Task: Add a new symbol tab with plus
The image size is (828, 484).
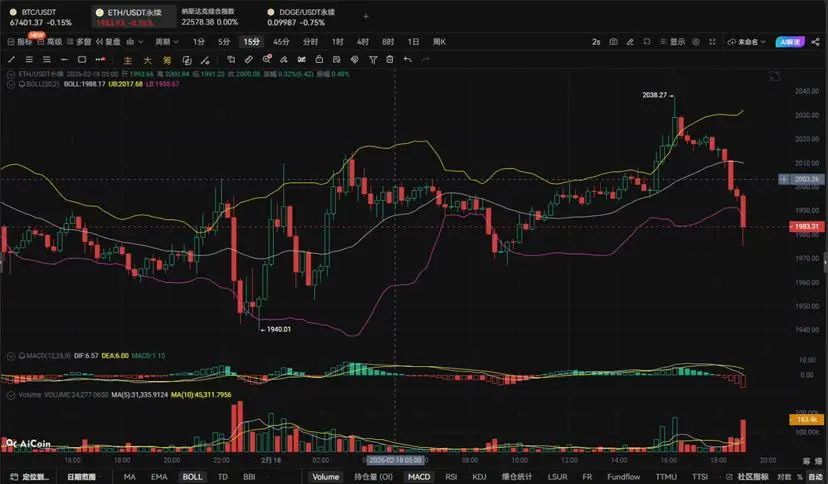Action: [366, 16]
